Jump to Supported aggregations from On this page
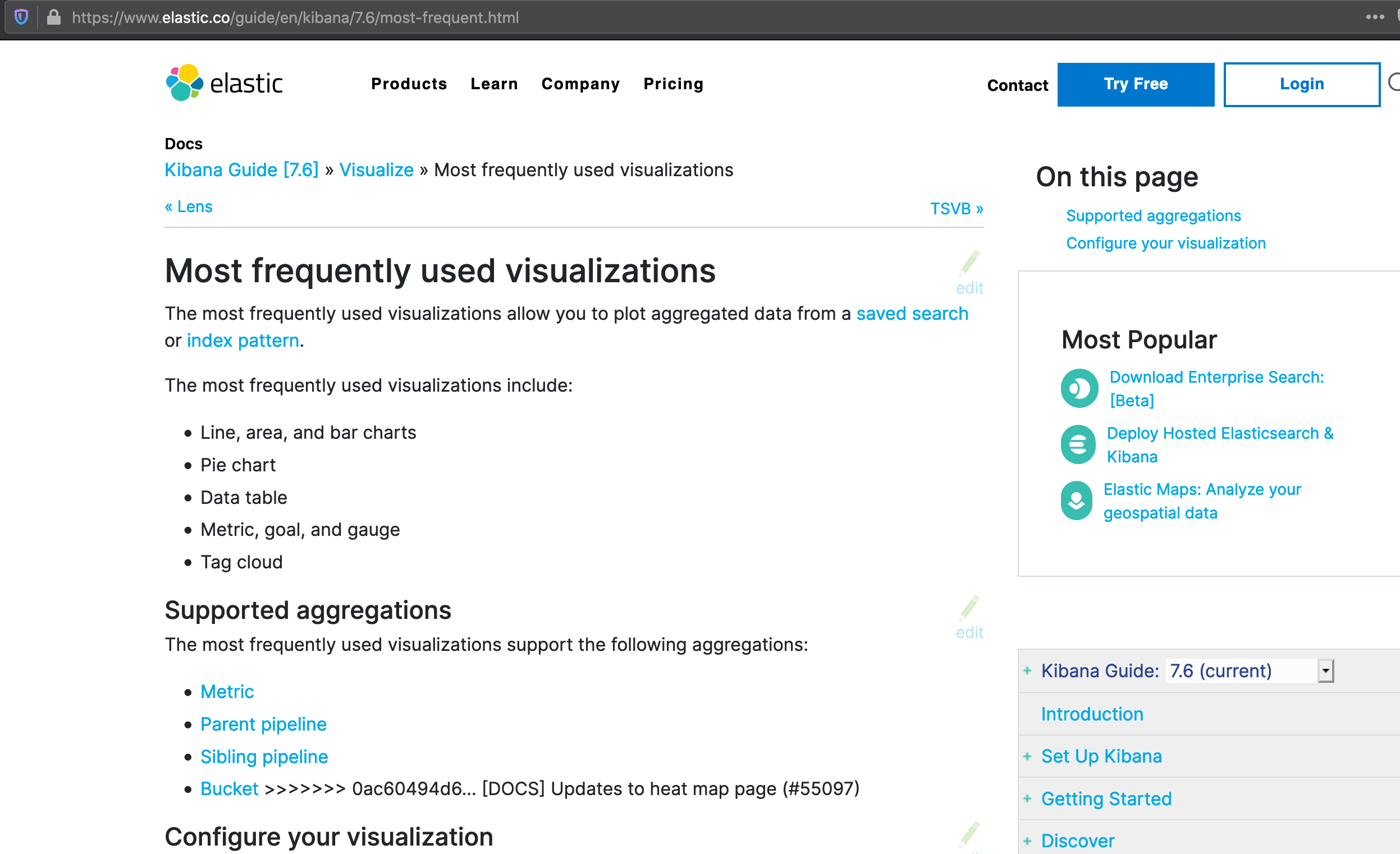 (1154, 216)
